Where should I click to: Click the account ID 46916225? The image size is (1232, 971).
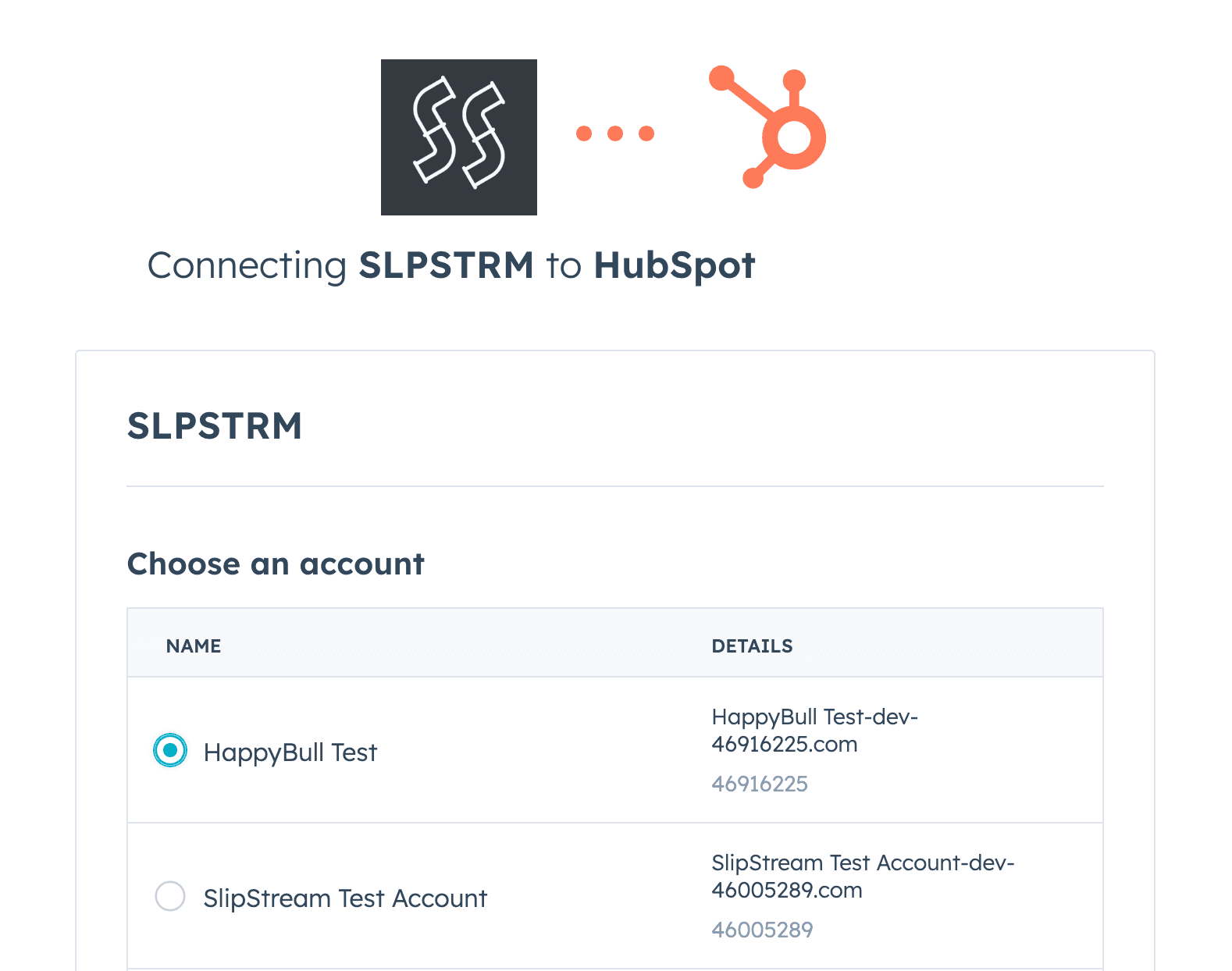tap(760, 784)
